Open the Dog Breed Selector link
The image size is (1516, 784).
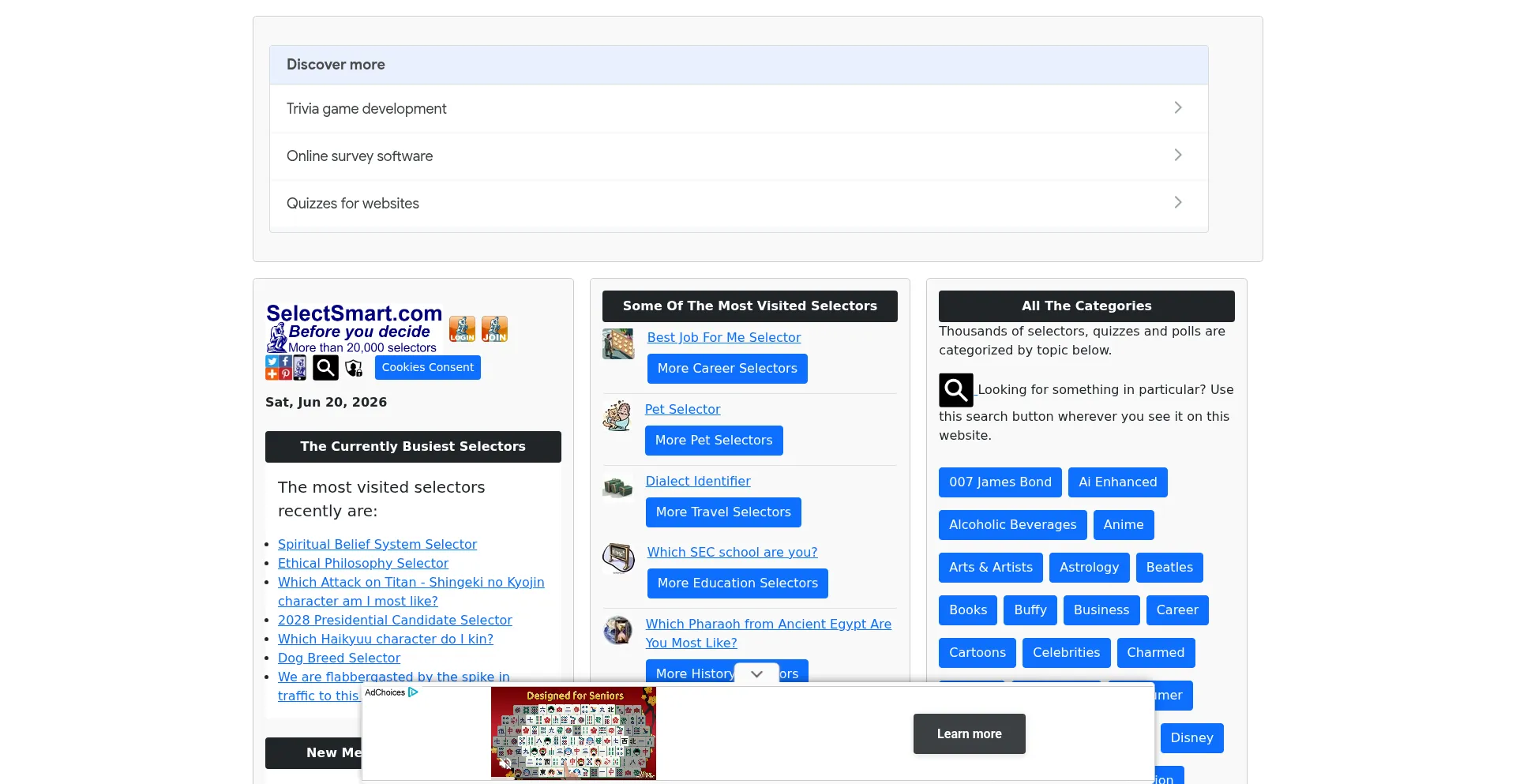[340, 658]
